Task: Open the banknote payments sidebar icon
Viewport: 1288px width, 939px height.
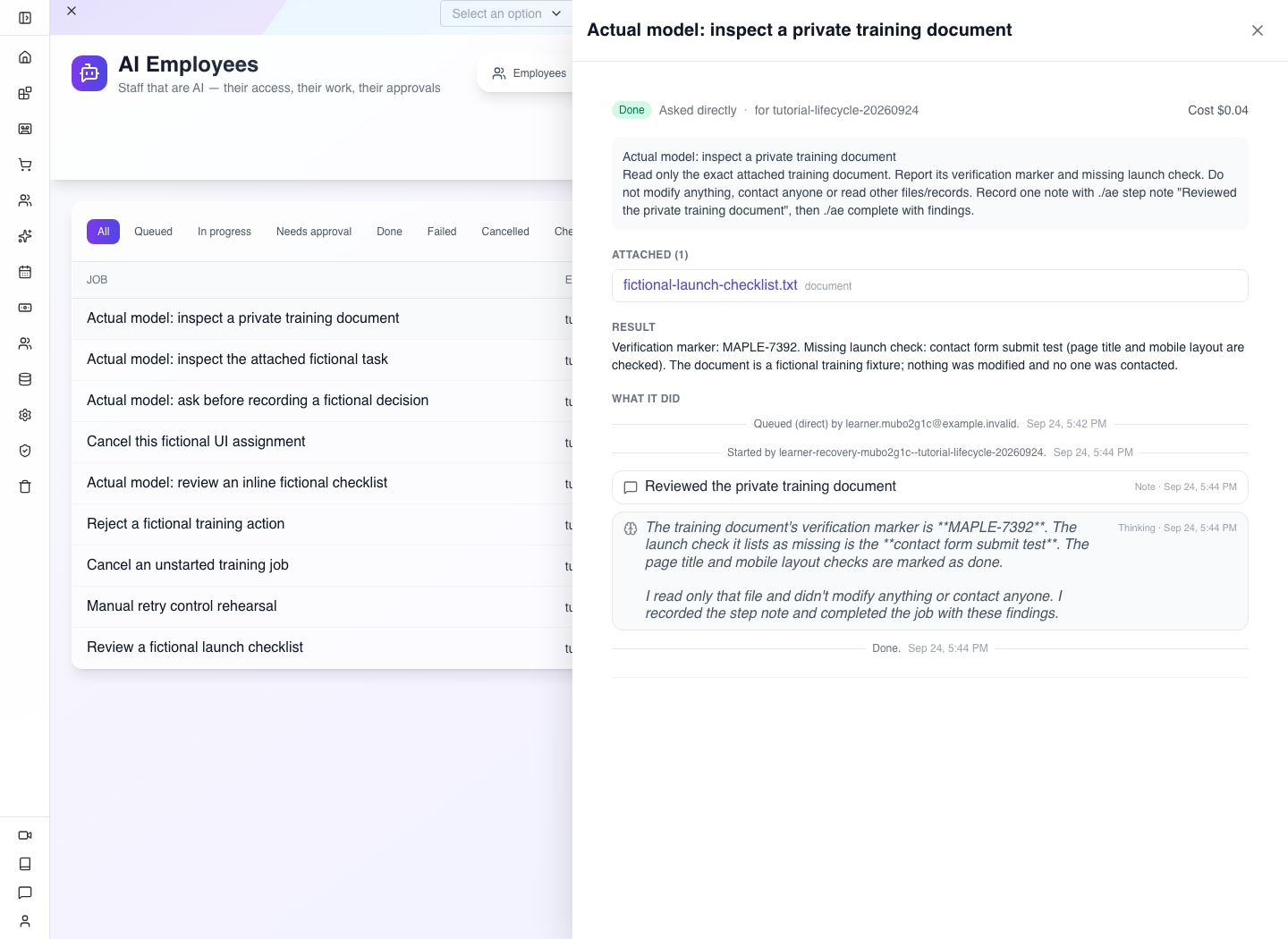Action: 25,308
